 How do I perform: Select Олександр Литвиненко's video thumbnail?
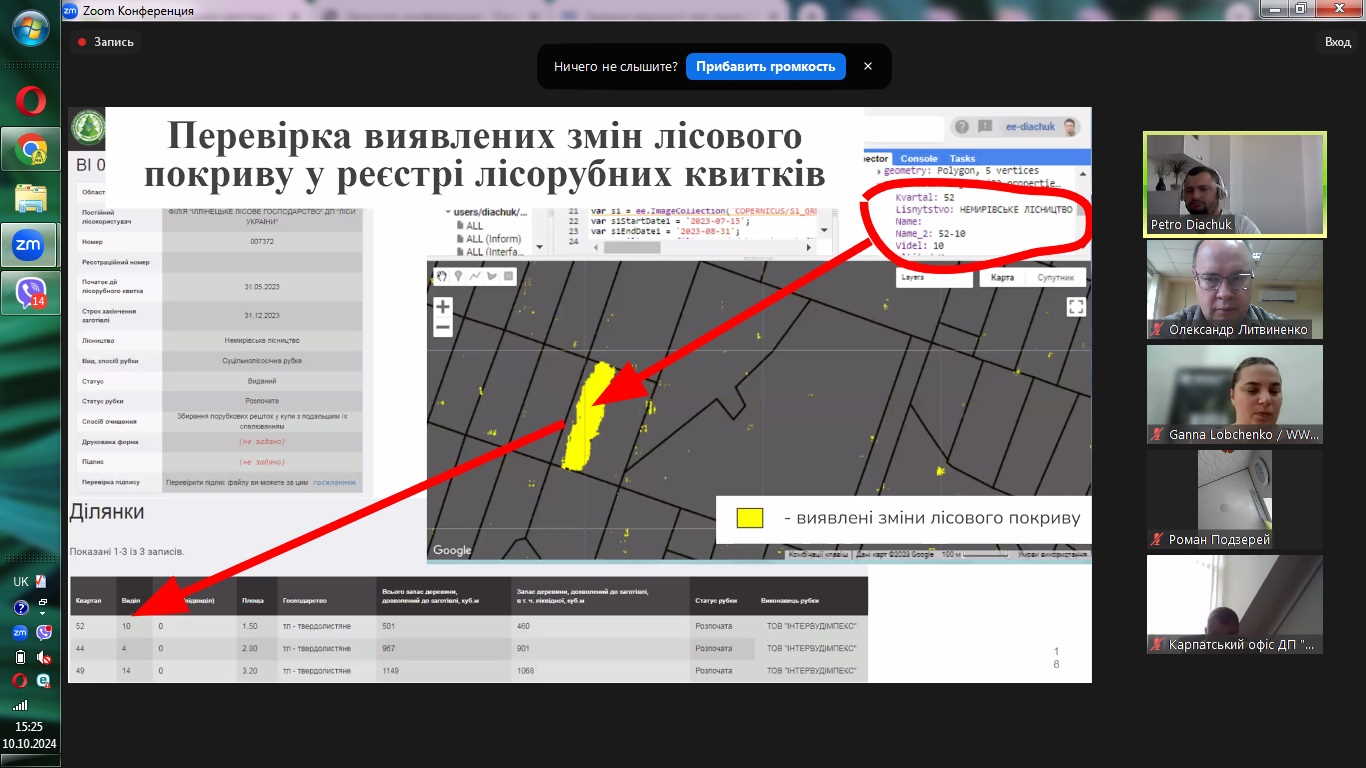pyautogui.click(x=1235, y=289)
